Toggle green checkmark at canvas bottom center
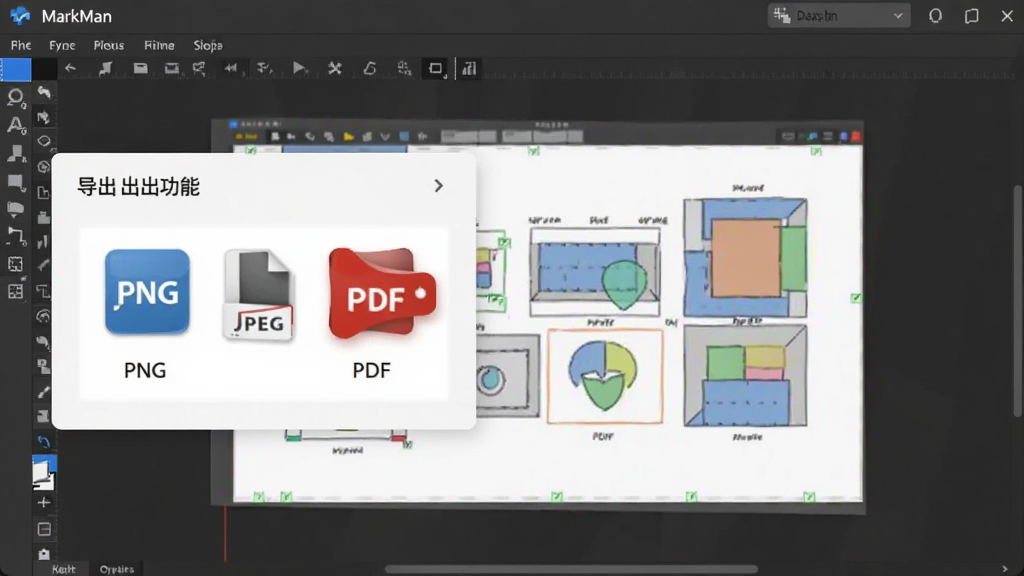The width and height of the screenshot is (1024, 576). 556,497
